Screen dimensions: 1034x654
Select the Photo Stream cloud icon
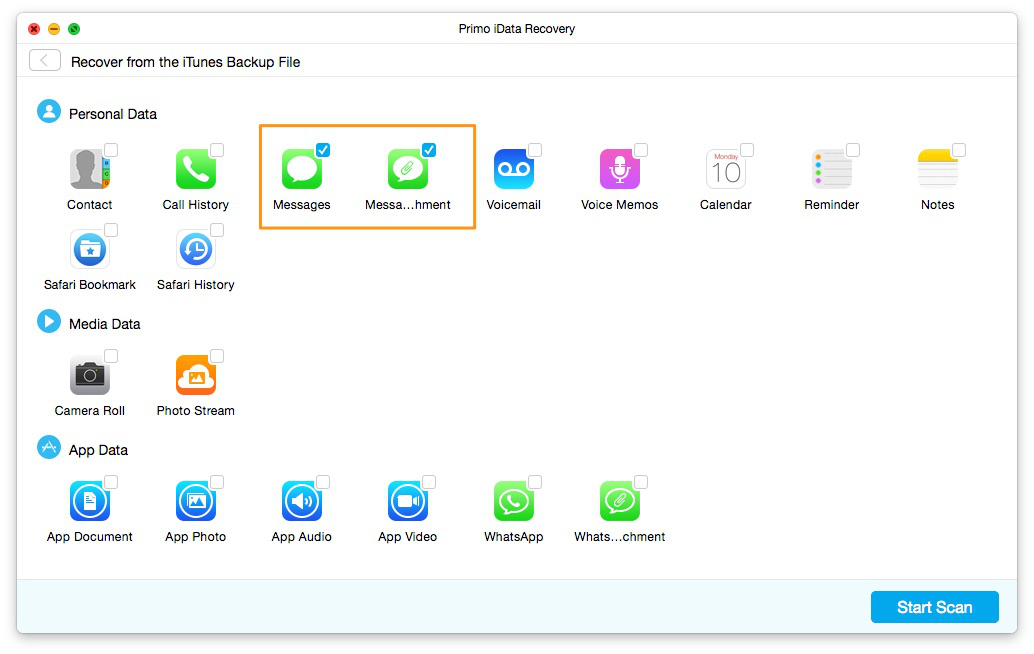click(x=195, y=375)
